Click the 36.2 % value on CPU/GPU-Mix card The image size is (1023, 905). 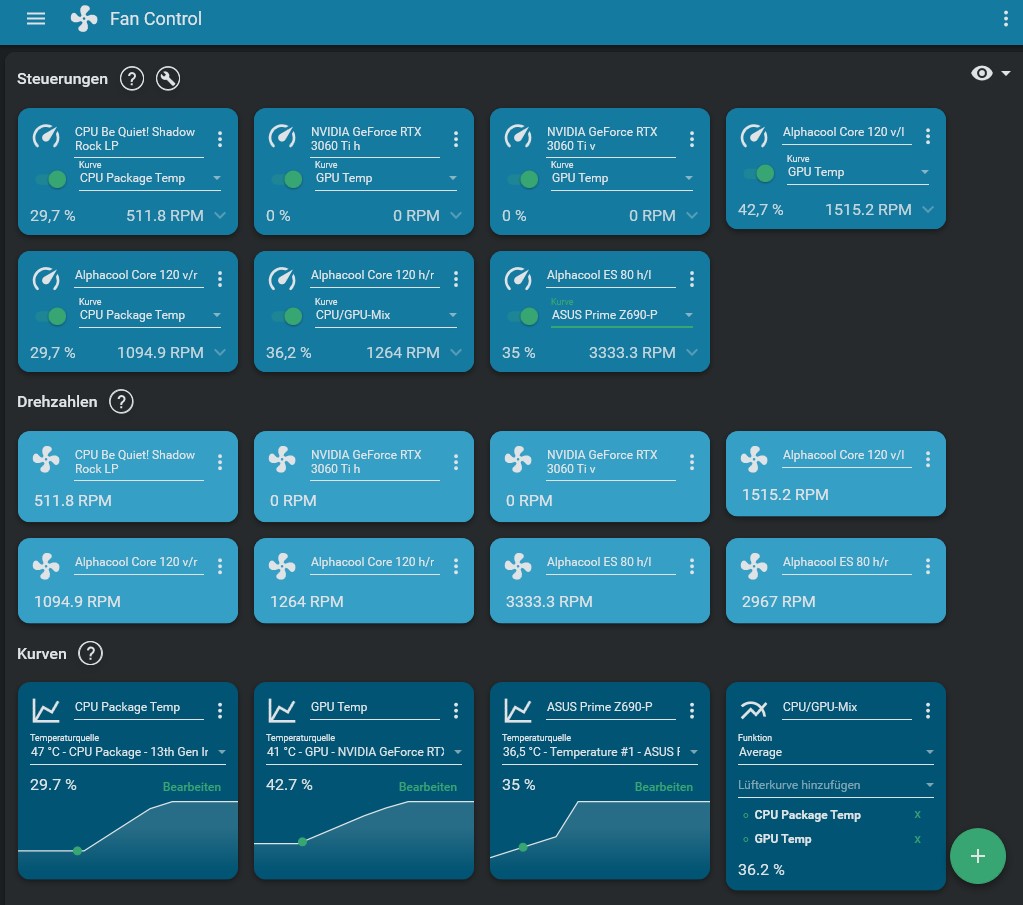point(761,870)
